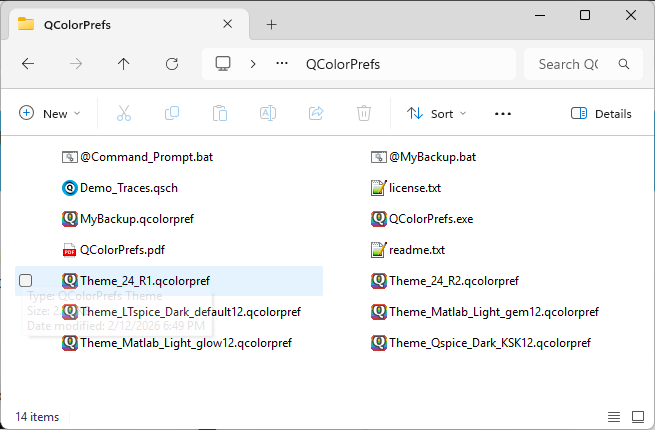The height and width of the screenshot is (430, 655).
Task: Refresh the current folder view
Action: click(171, 64)
